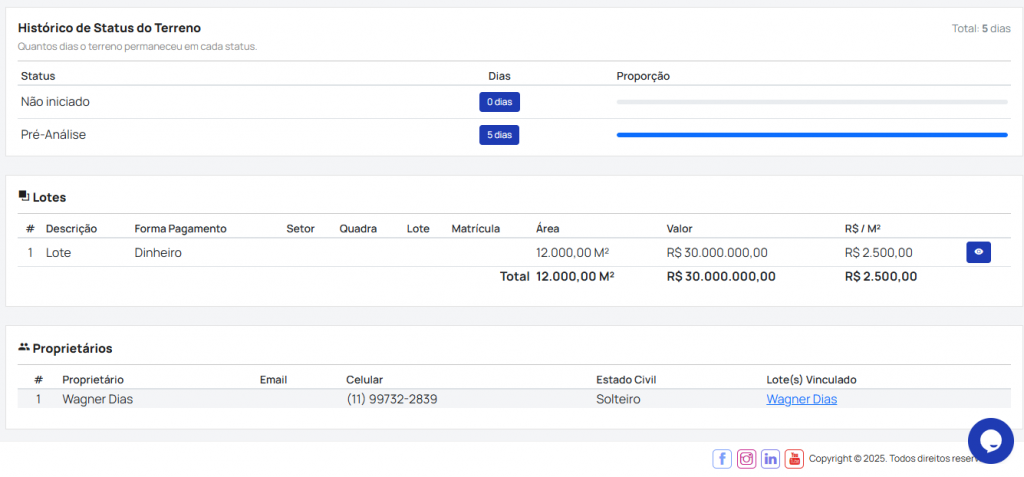This screenshot has height=477, width=1024.
Task: Click the Pré-Análise status row label
Action: 53,135
